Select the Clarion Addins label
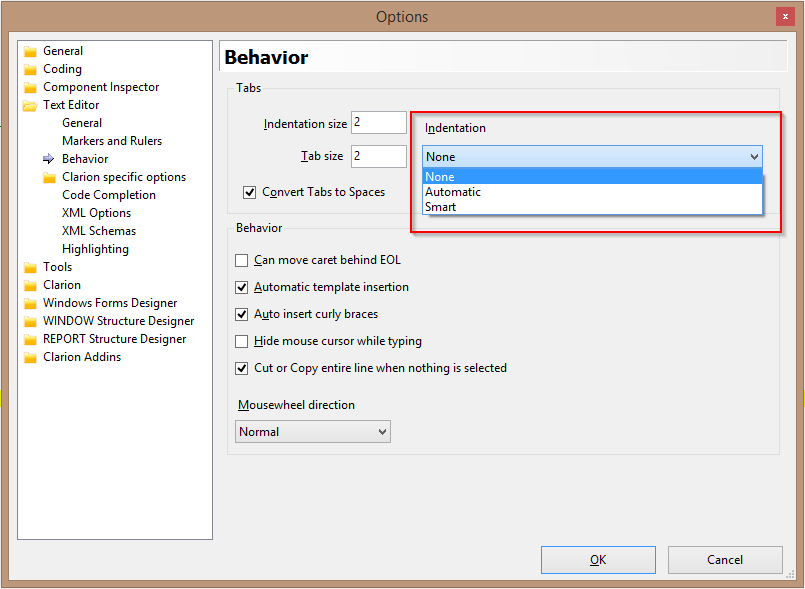Viewport: 805px width, 589px height. click(x=82, y=357)
